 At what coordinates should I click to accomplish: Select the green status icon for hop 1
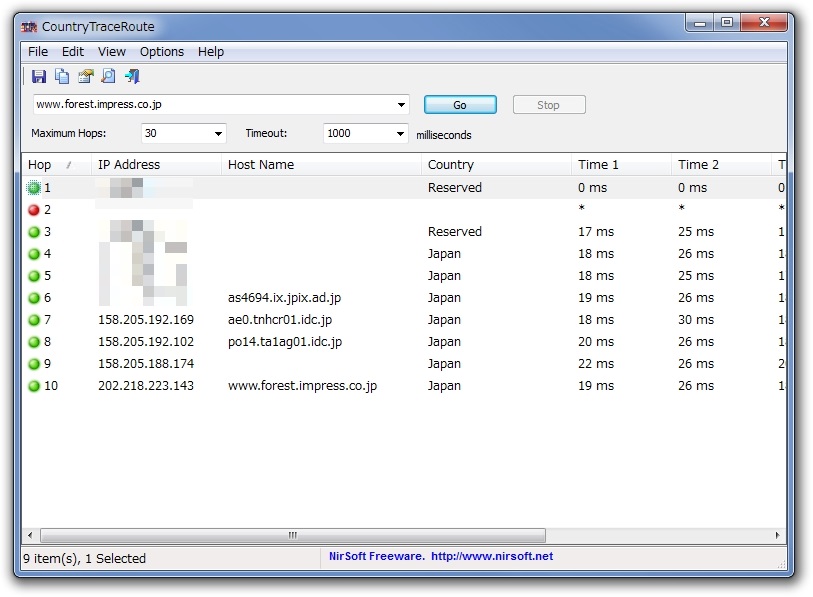(x=34, y=188)
